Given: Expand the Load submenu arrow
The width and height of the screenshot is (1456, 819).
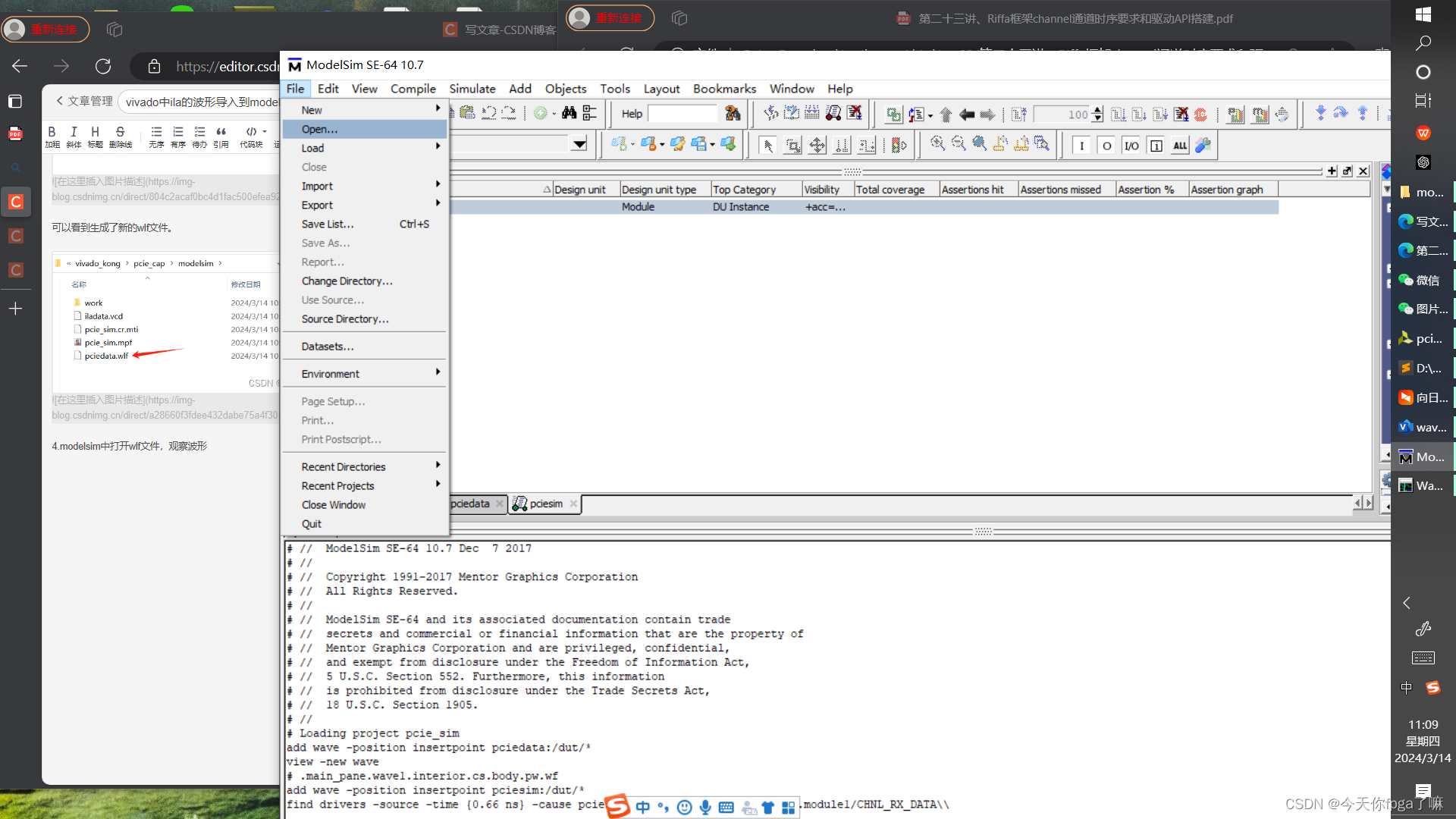Looking at the screenshot, I should pyautogui.click(x=437, y=147).
